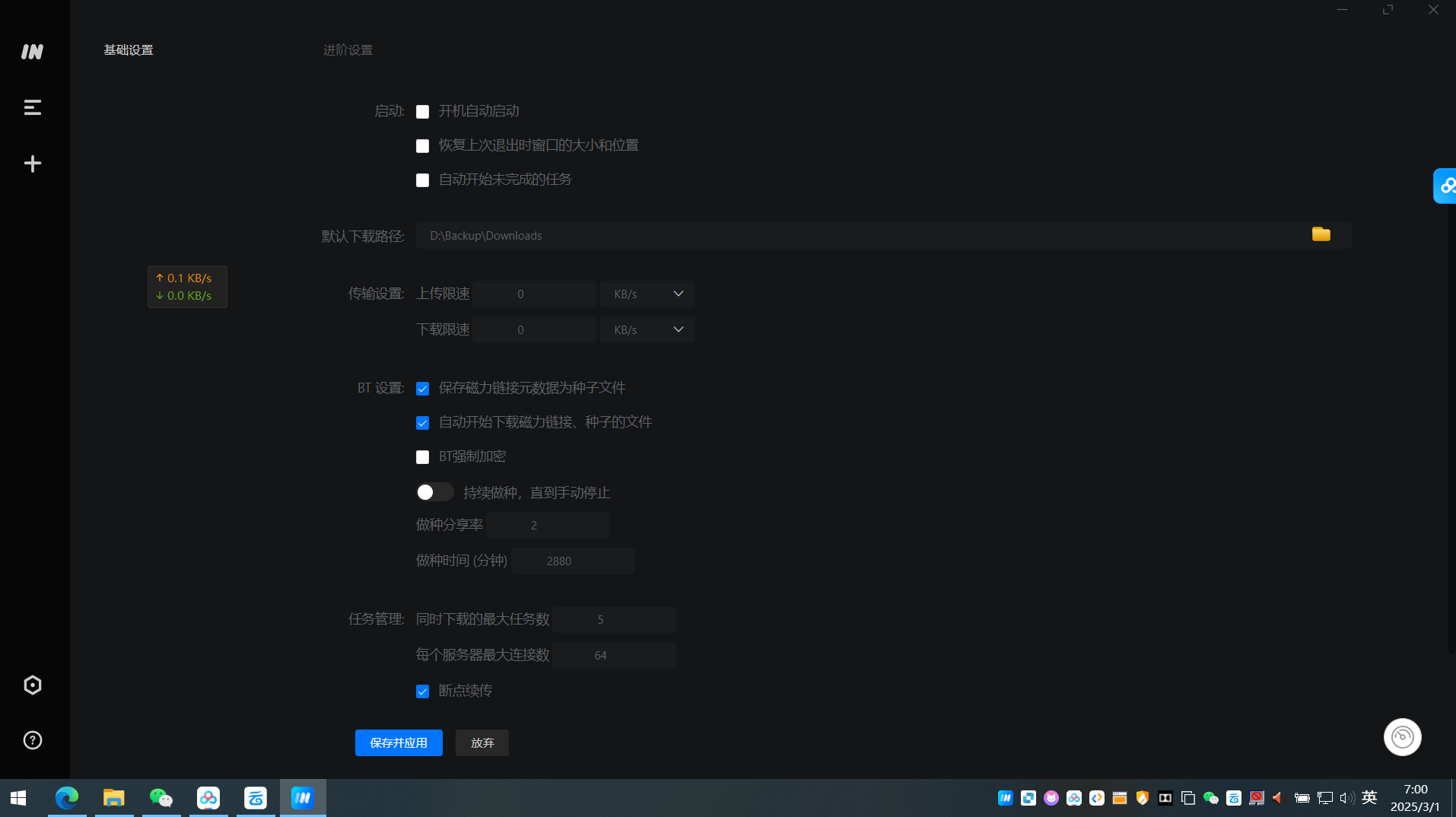
Task: Click 保存并应用 button
Action: pos(399,742)
